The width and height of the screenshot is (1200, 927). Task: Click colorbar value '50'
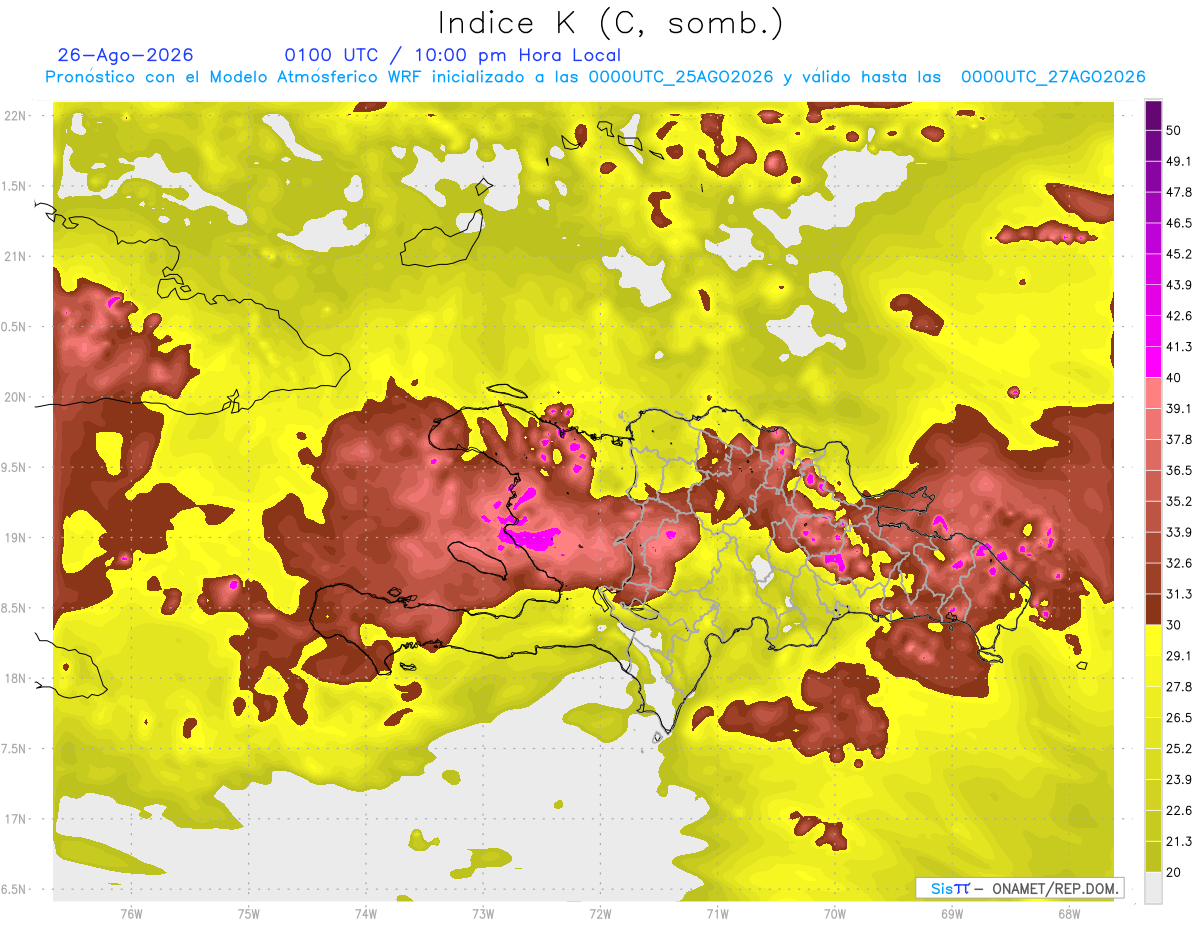point(1175,131)
